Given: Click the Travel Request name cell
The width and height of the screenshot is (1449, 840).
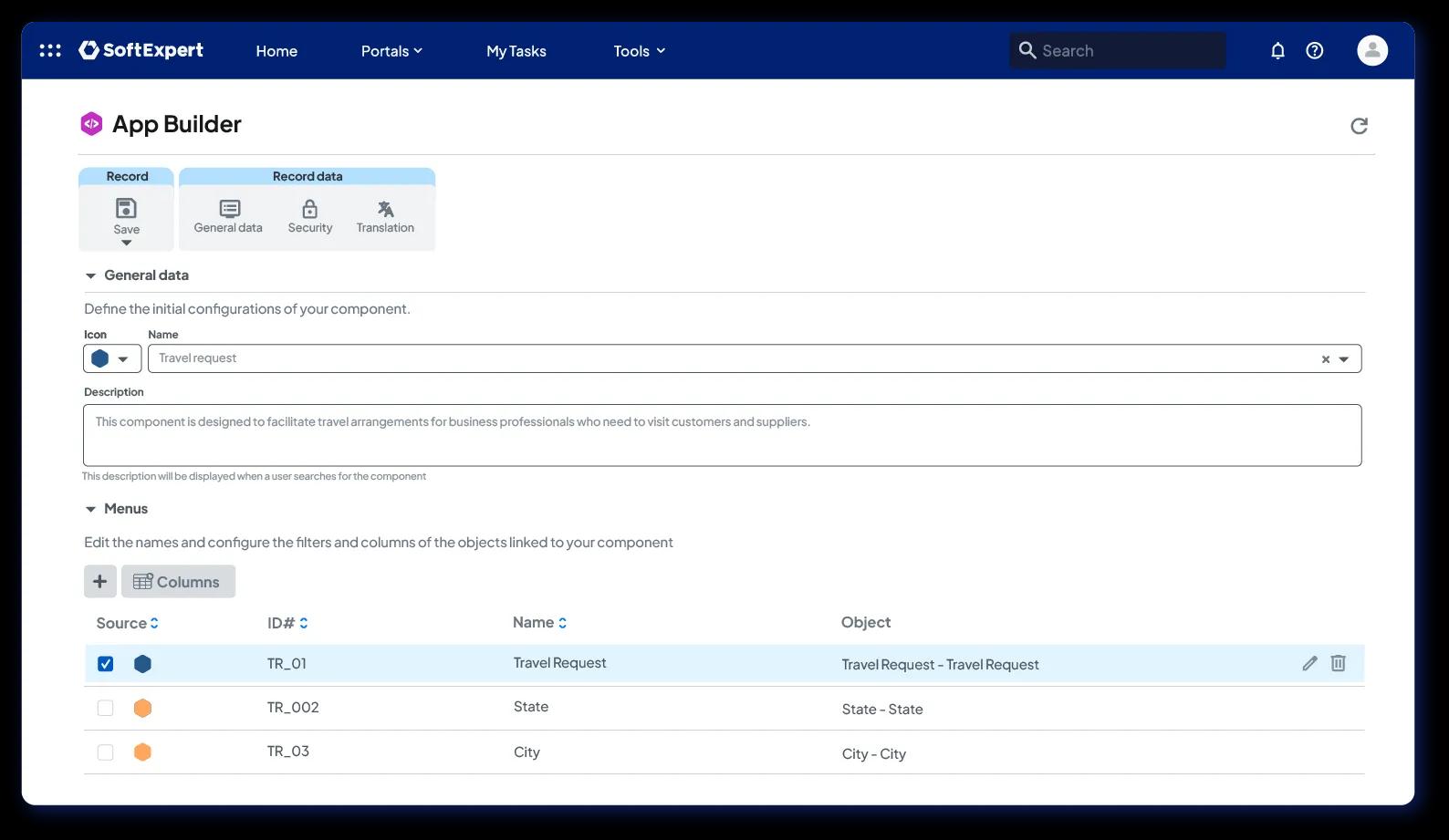Looking at the screenshot, I should click(559, 663).
